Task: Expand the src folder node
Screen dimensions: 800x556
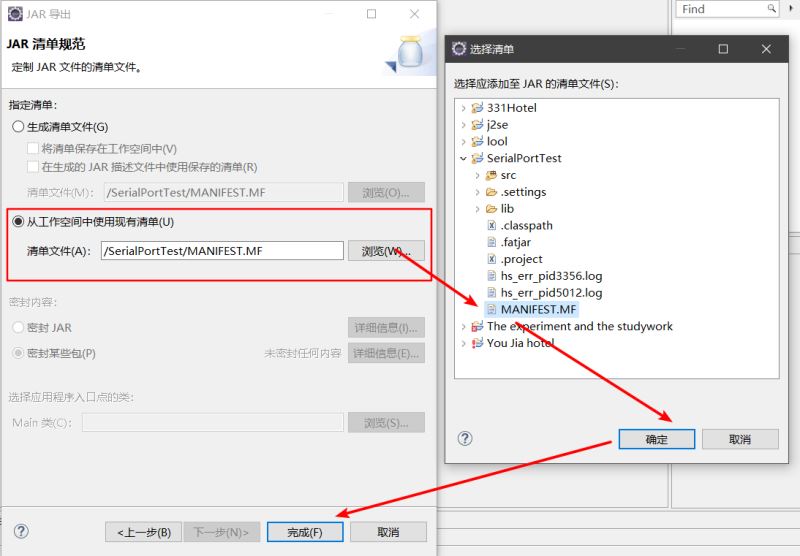Action: [478, 175]
